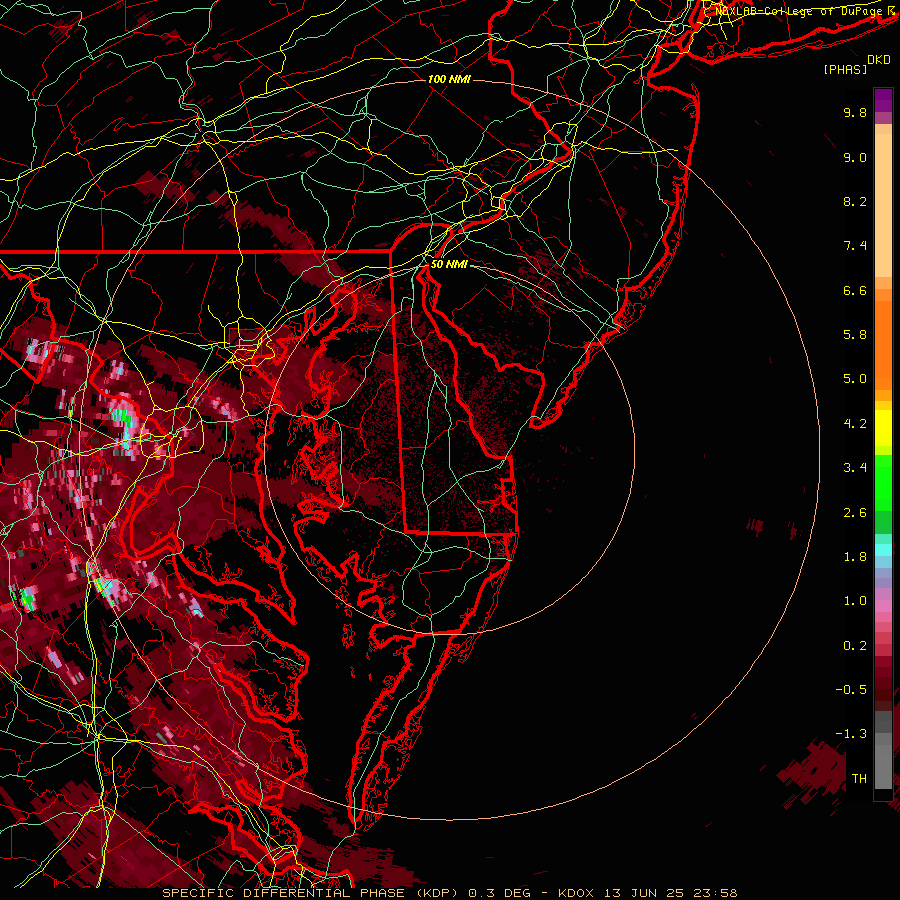Pick the cyan band of the color bar
The image size is (900, 900).
(x=883, y=550)
